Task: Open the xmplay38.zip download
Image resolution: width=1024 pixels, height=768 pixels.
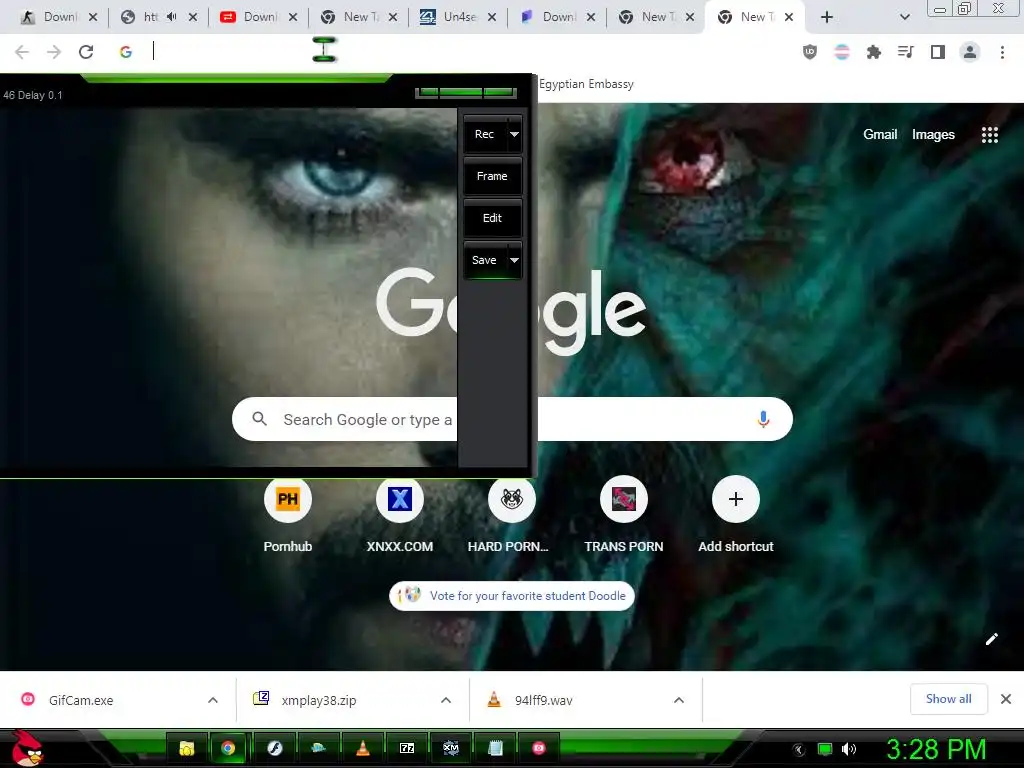Action: point(319,700)
